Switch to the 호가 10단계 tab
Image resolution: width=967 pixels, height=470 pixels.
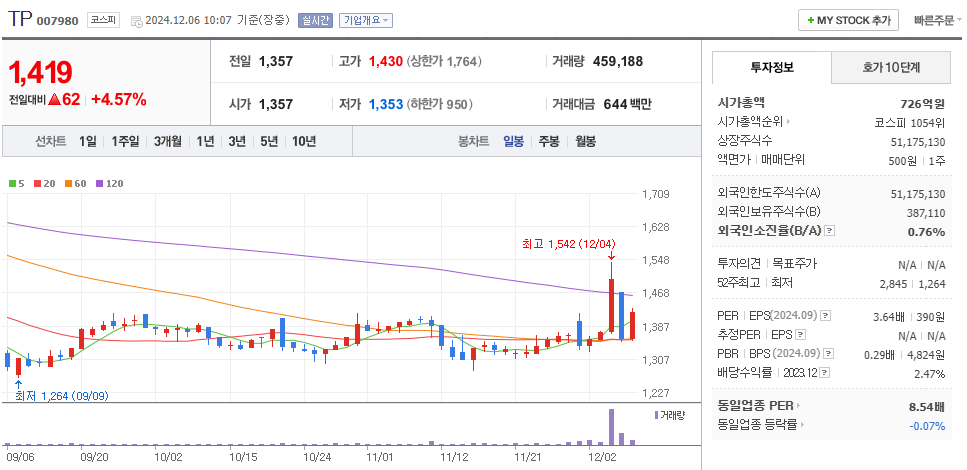point(891,68)
